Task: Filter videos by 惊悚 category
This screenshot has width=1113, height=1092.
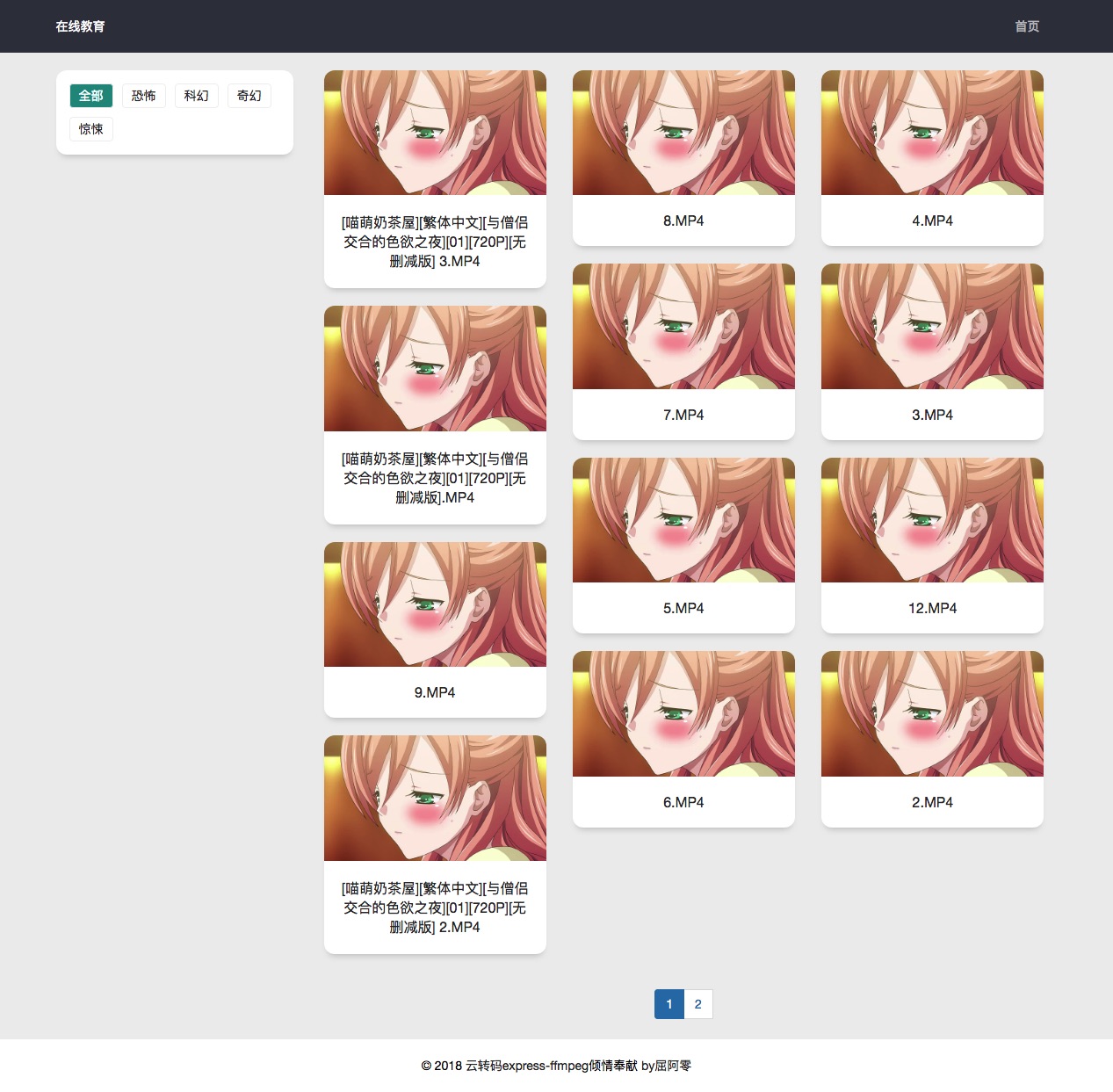Action: click(x=91, y=129)
